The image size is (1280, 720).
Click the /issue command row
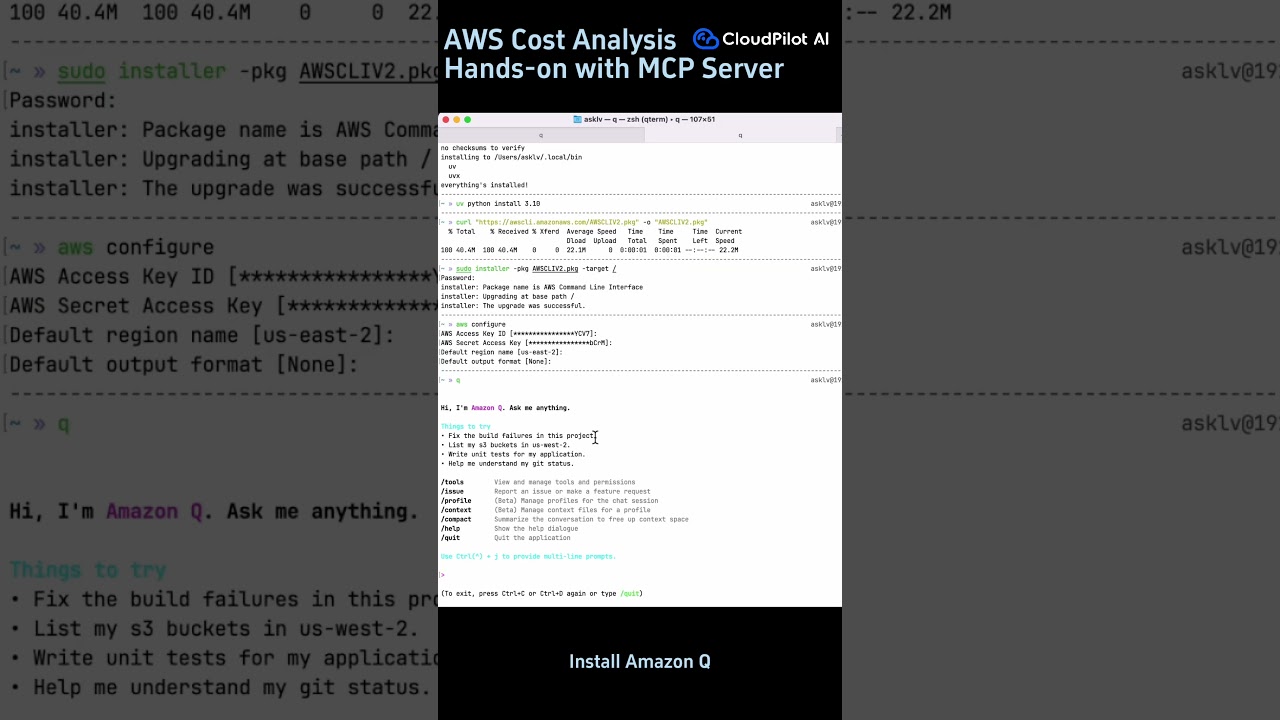tap(546, 492)
